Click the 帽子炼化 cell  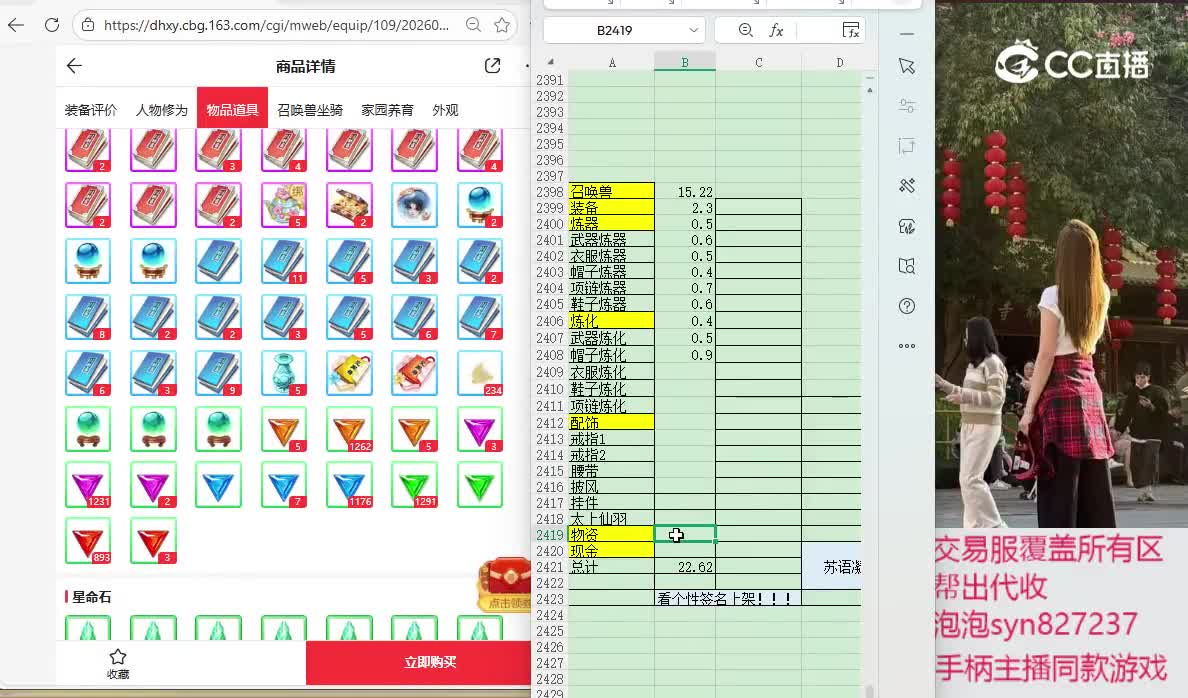coord(611,355)
